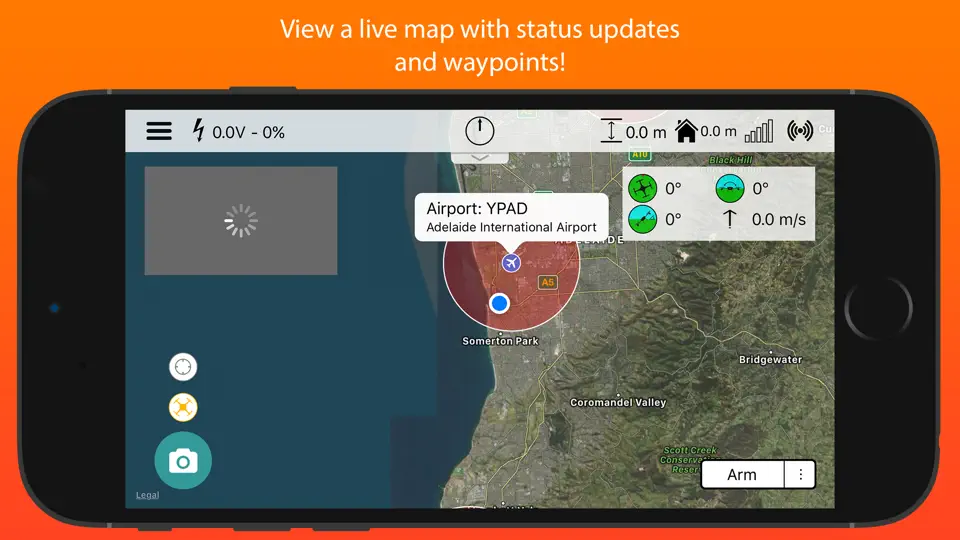This screenshot has width=960, height=540.
Task: Tap the Adelaide International Airport text
Action: pyautogui.click(x=511, y=227)
